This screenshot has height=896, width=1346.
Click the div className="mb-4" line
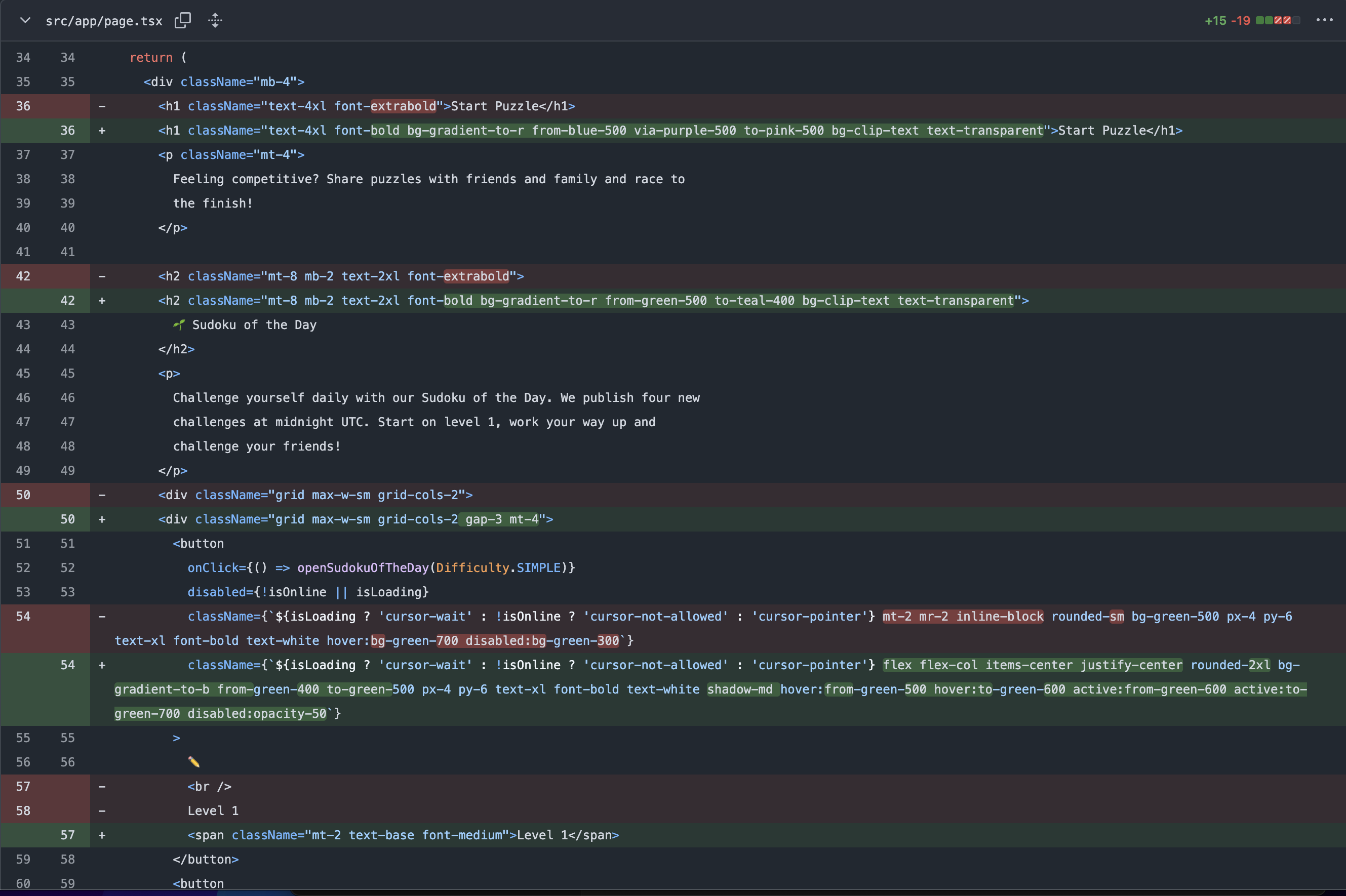pos(223,82)
